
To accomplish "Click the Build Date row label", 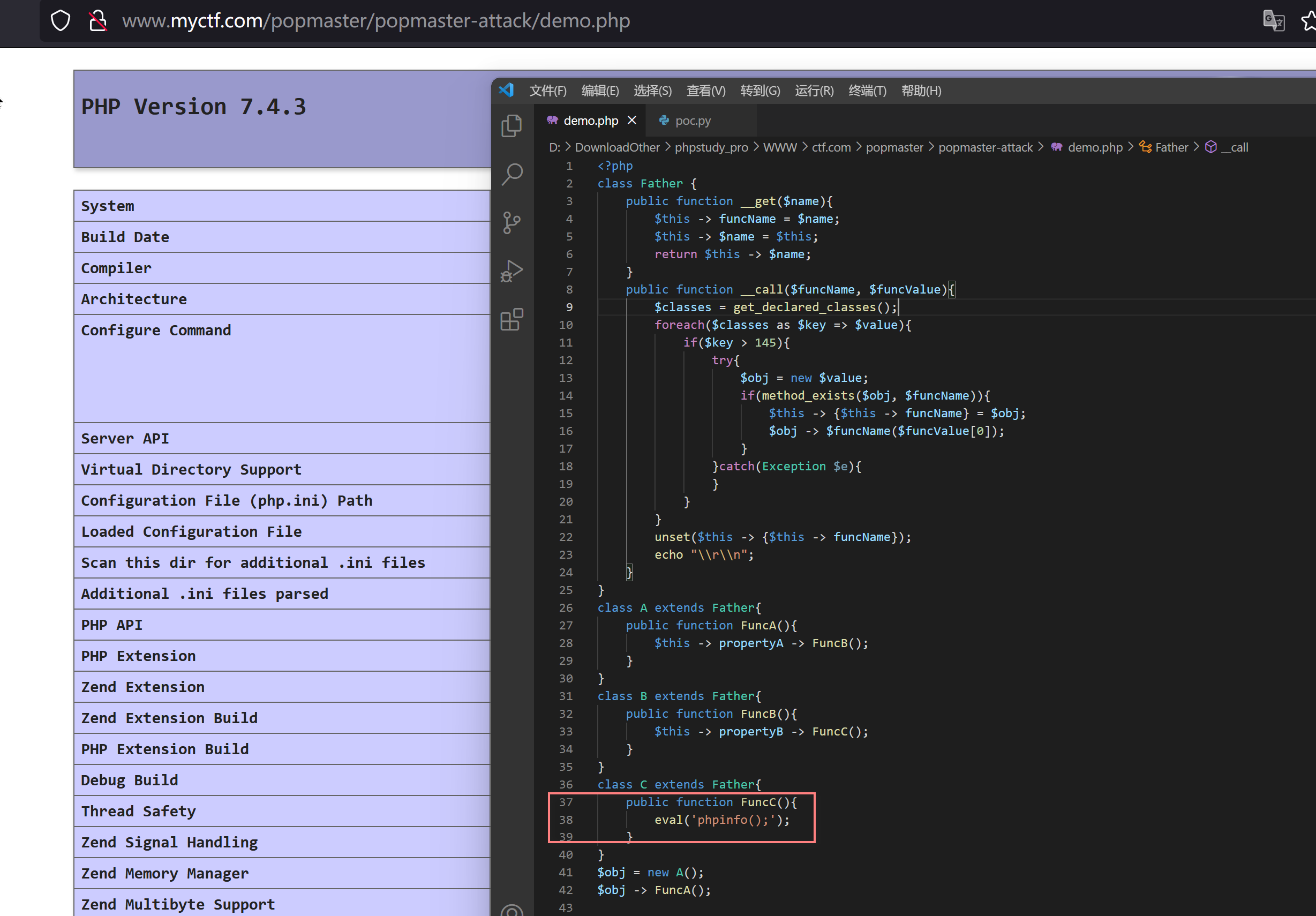I will (125, 237).
